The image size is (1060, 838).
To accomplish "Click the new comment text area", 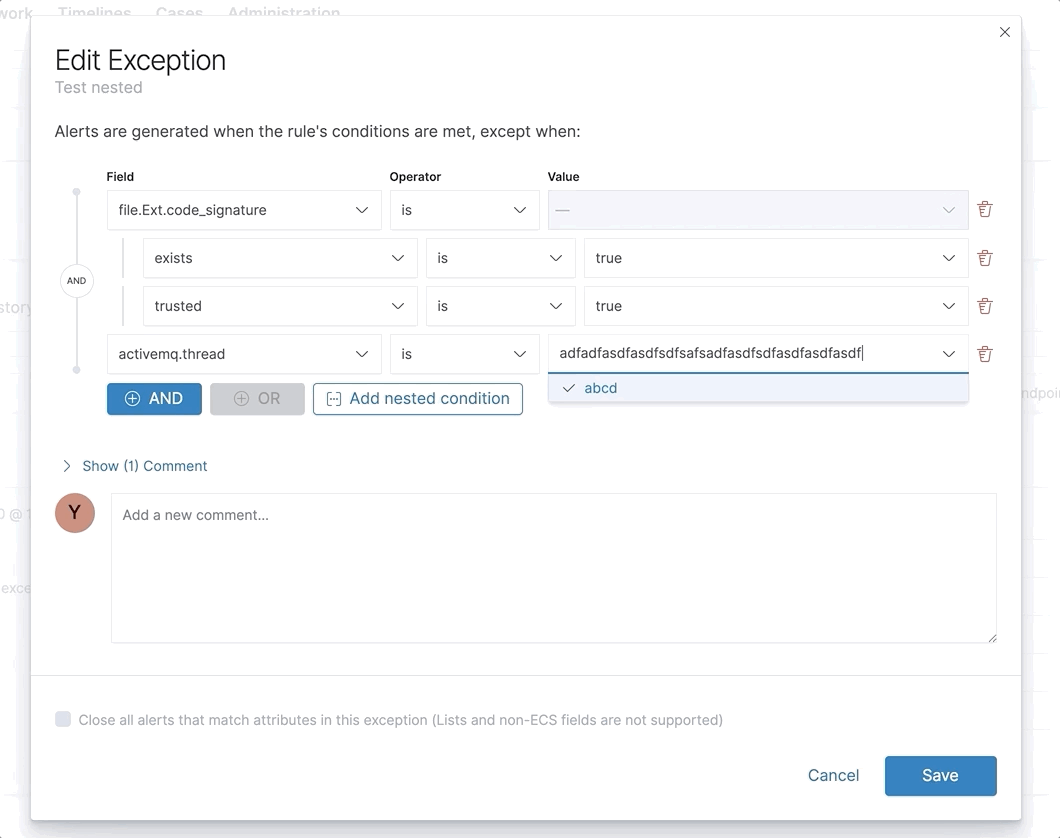I will (x=553, y=567).
